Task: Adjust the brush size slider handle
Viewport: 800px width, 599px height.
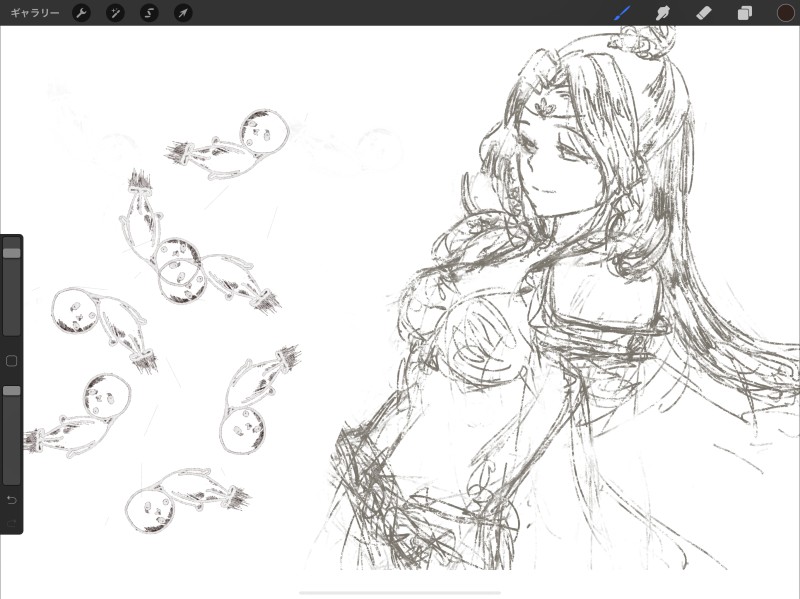Action: [12, 253]
